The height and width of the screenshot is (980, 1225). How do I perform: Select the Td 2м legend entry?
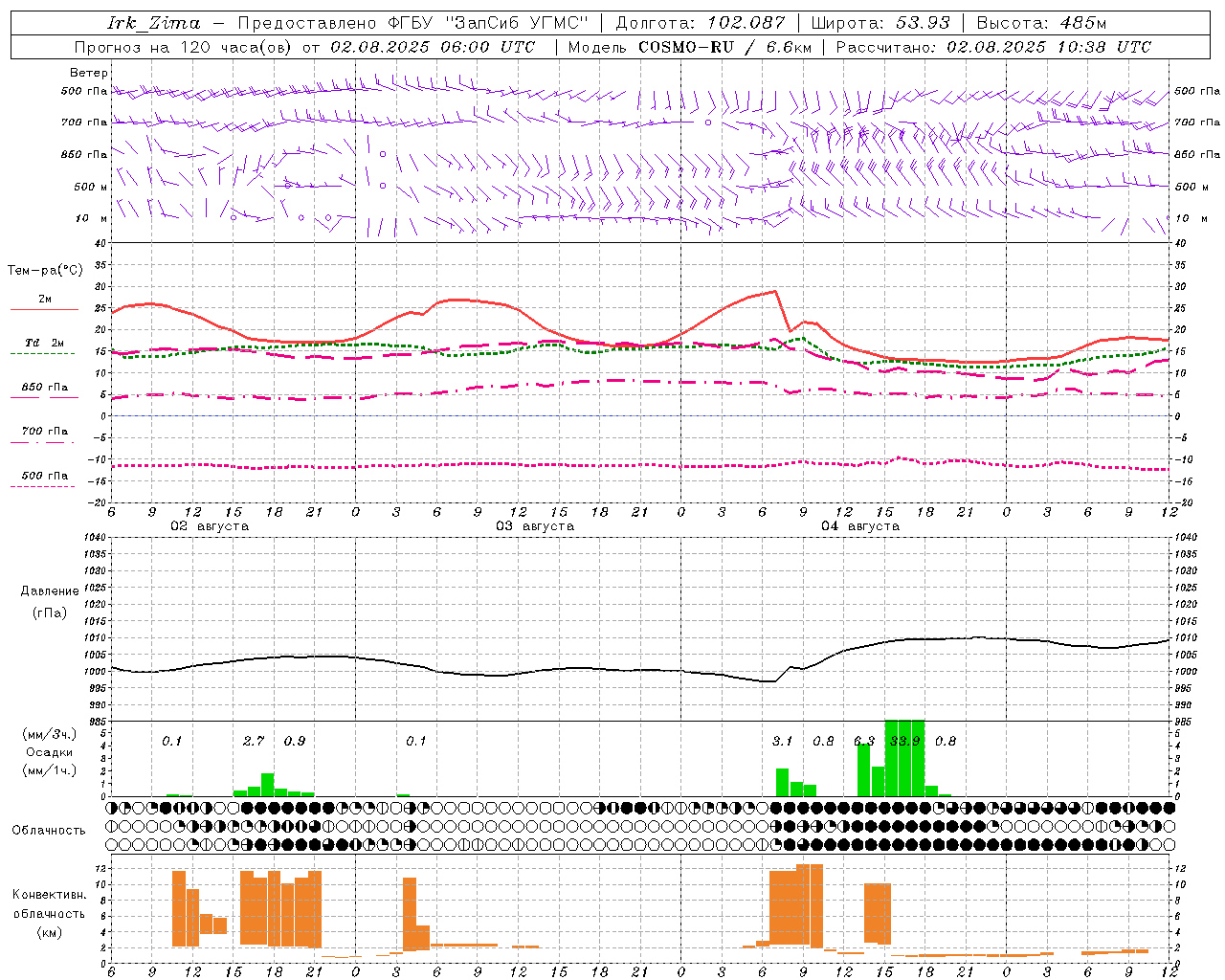tap(44, 346)
